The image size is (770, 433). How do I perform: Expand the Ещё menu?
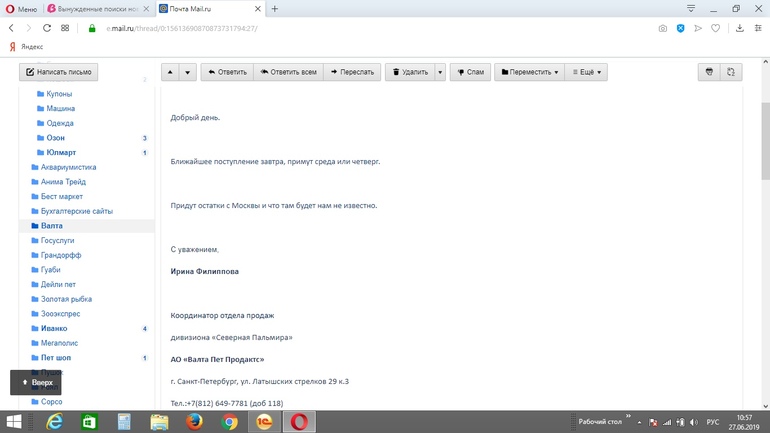click(586, 72)
